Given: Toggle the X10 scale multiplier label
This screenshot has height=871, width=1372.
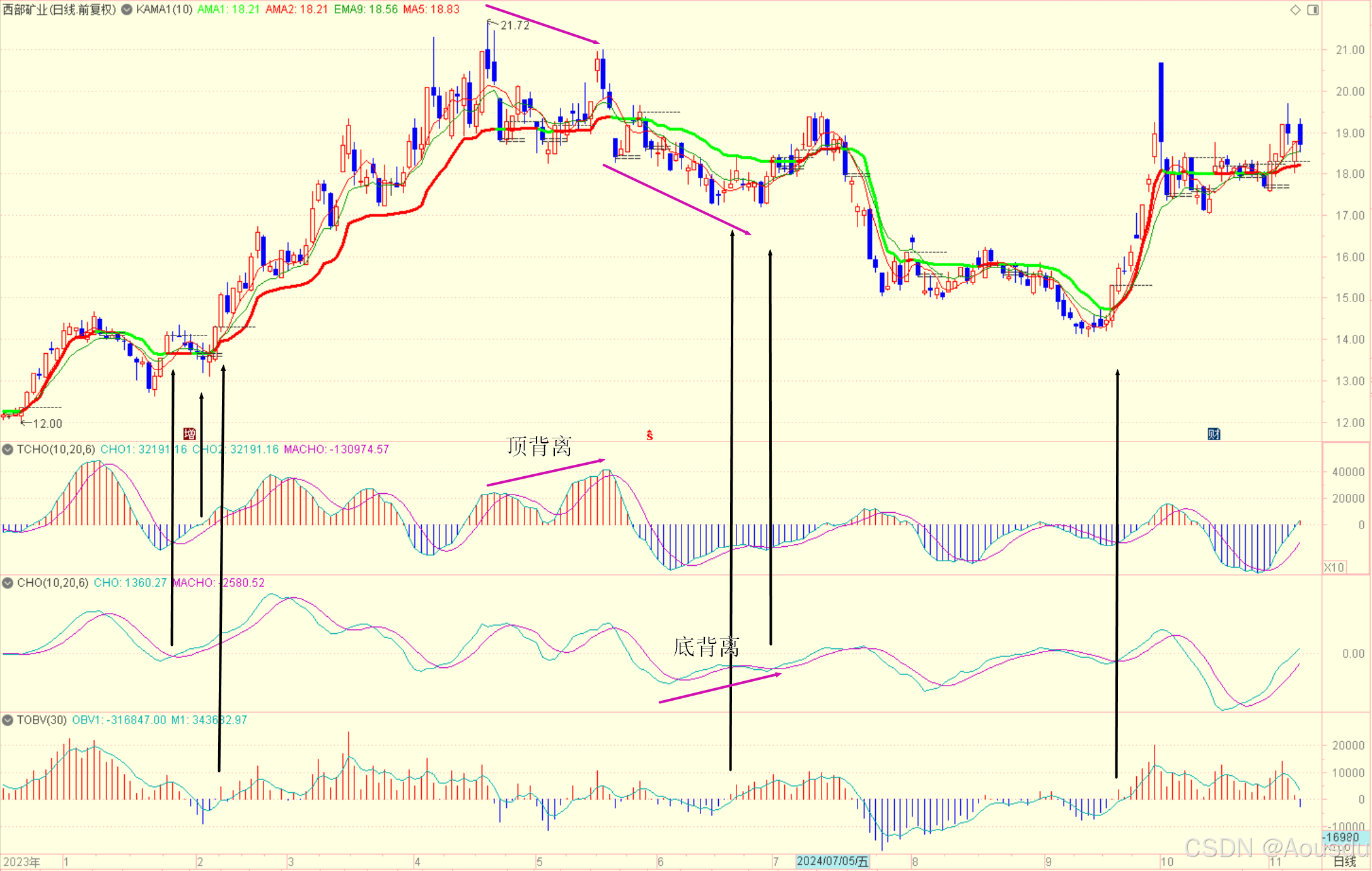Looking at the screenshot, I should click(1334, 567).
